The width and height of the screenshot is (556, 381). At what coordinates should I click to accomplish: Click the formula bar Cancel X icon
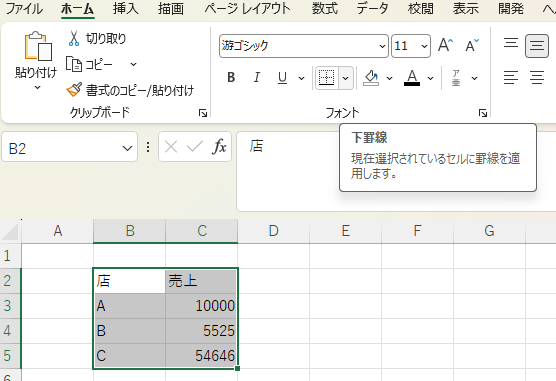click(171, 147)
